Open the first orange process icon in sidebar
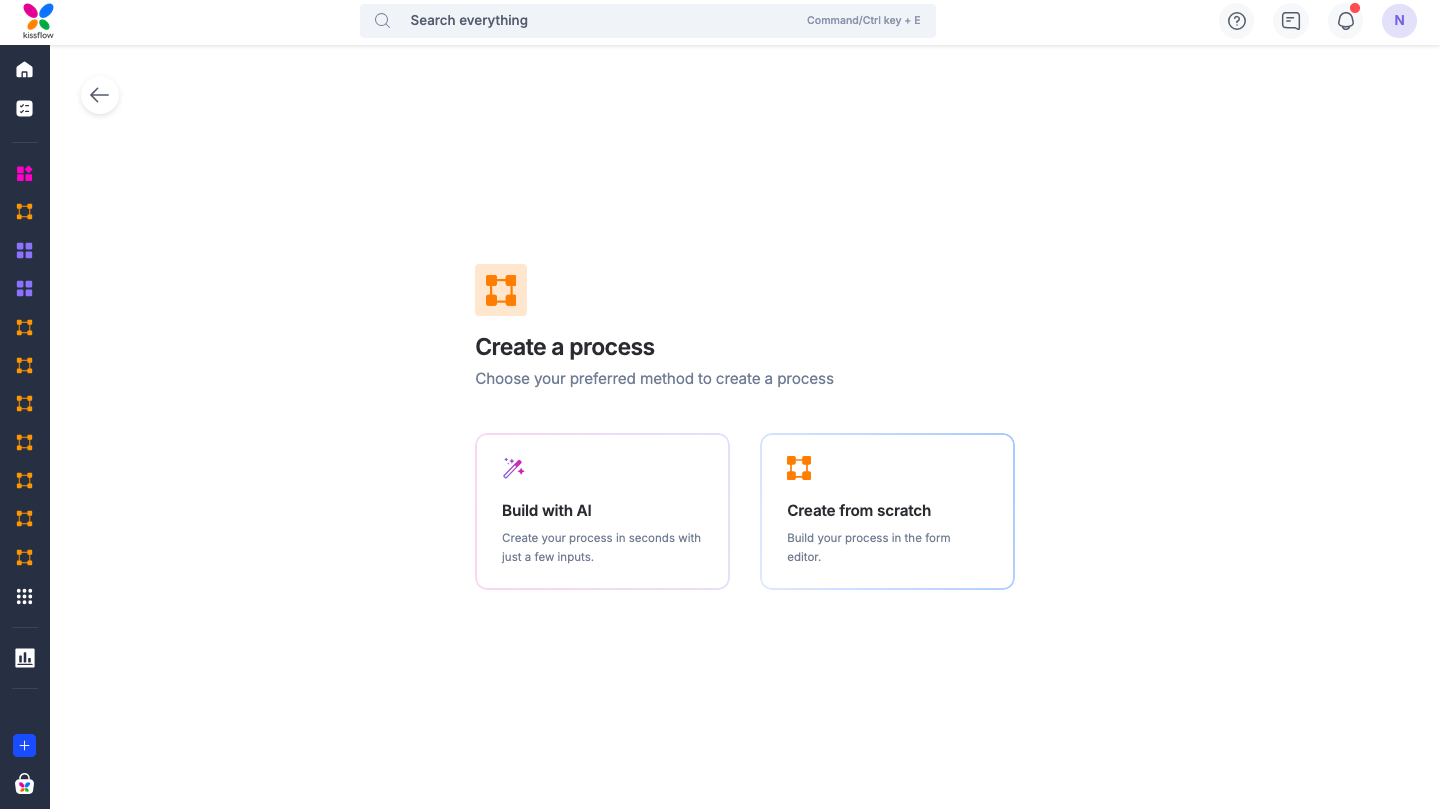The height and width of the screenshot is (809, 1440). (x=25, y=212)
